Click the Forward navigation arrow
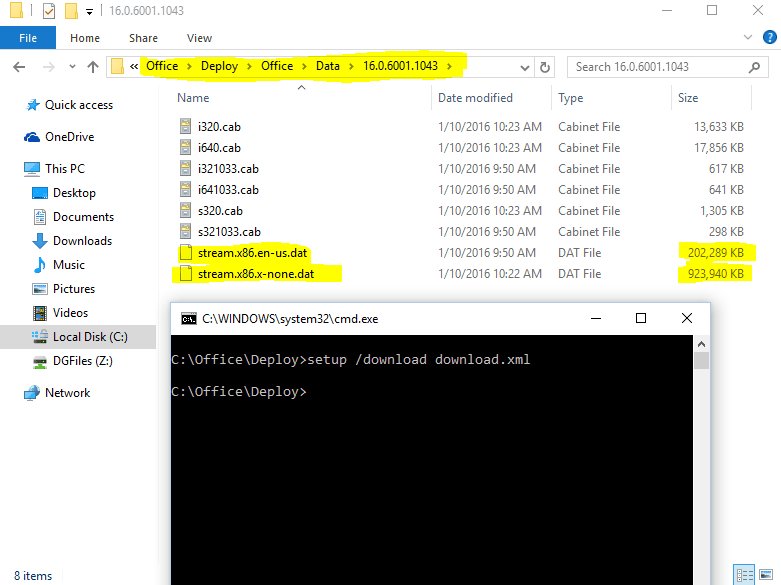The height and width of the screenshot is (585, 781). 48,67
